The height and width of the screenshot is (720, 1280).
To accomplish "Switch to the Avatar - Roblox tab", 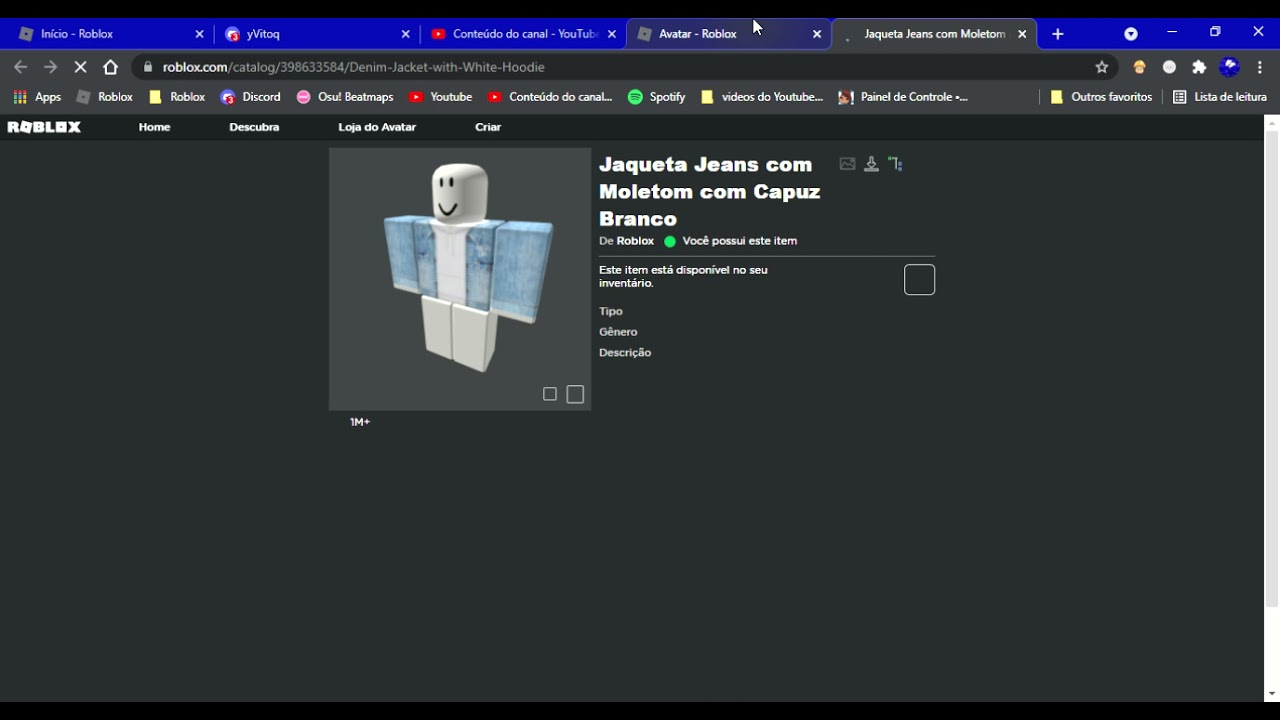I will [727, 34].
